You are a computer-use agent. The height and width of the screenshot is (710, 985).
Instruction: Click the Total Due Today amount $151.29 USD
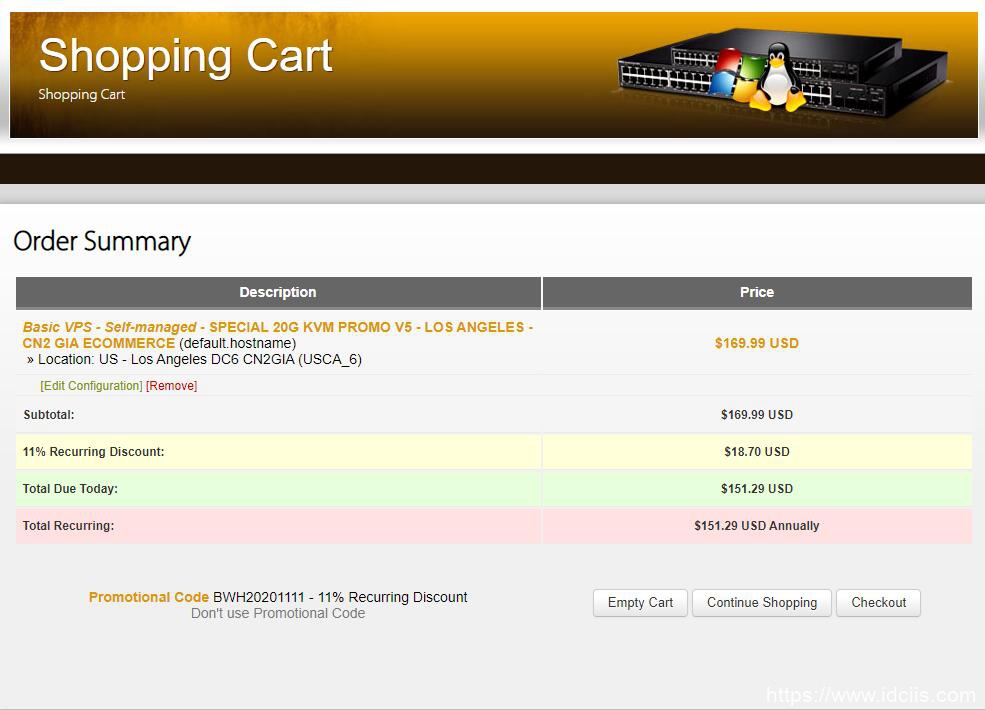[x=756, y=489]
